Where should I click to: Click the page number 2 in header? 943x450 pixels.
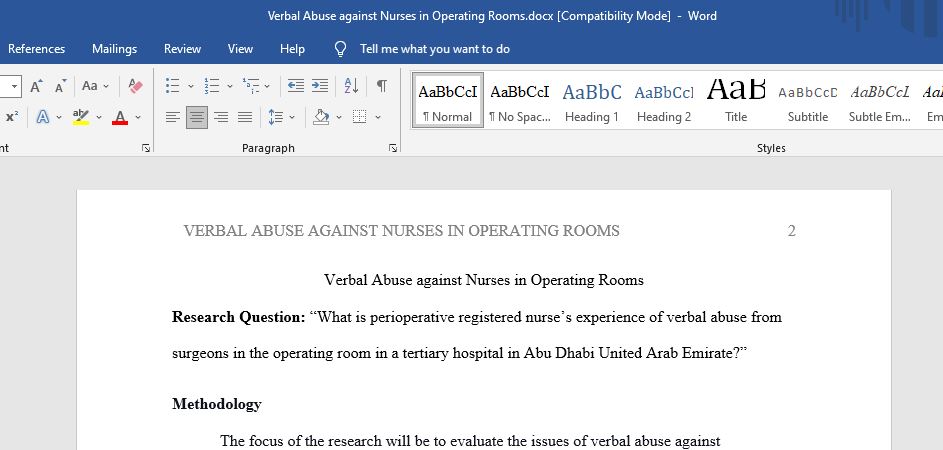point(791,231)
